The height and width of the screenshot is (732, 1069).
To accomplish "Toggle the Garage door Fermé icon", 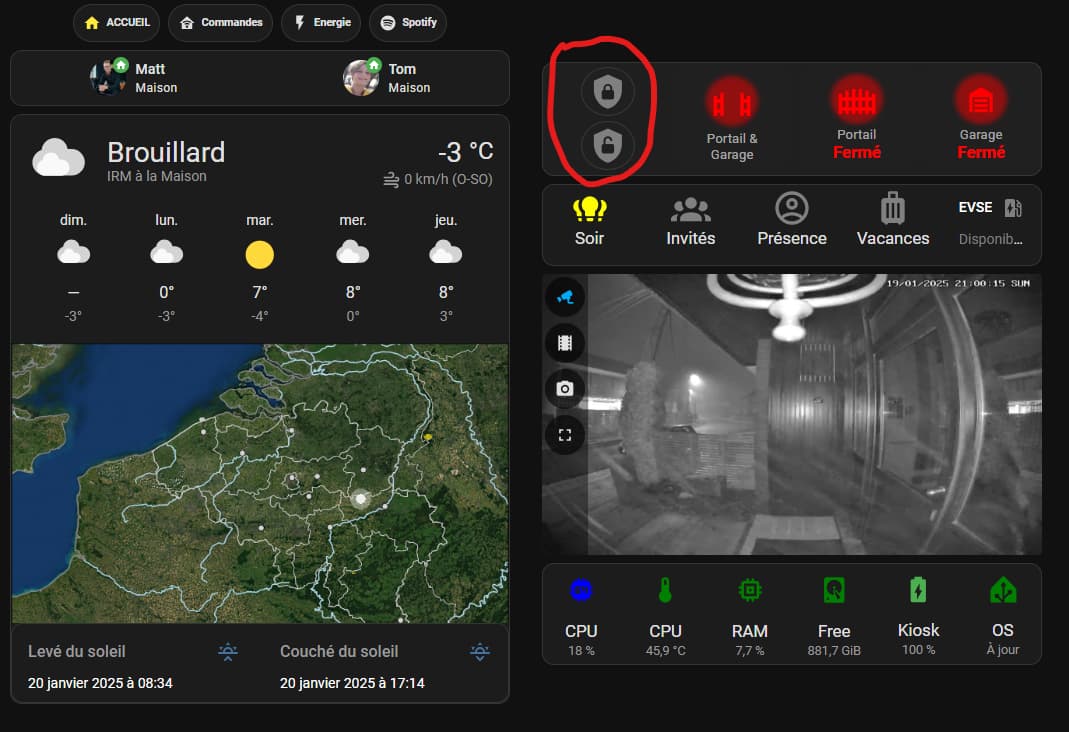I will (980, 102).
